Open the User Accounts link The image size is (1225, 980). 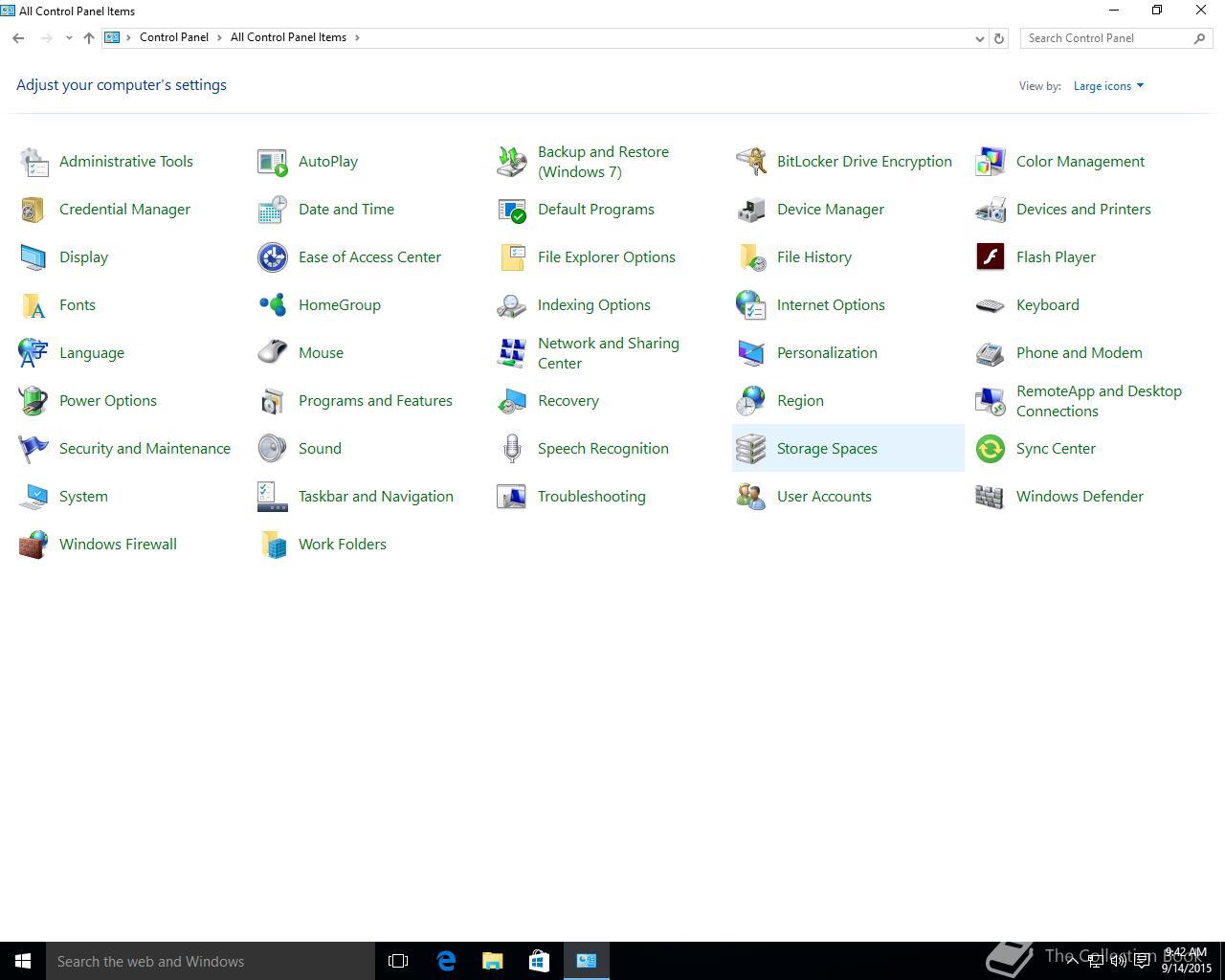click(x=824, y=497)
